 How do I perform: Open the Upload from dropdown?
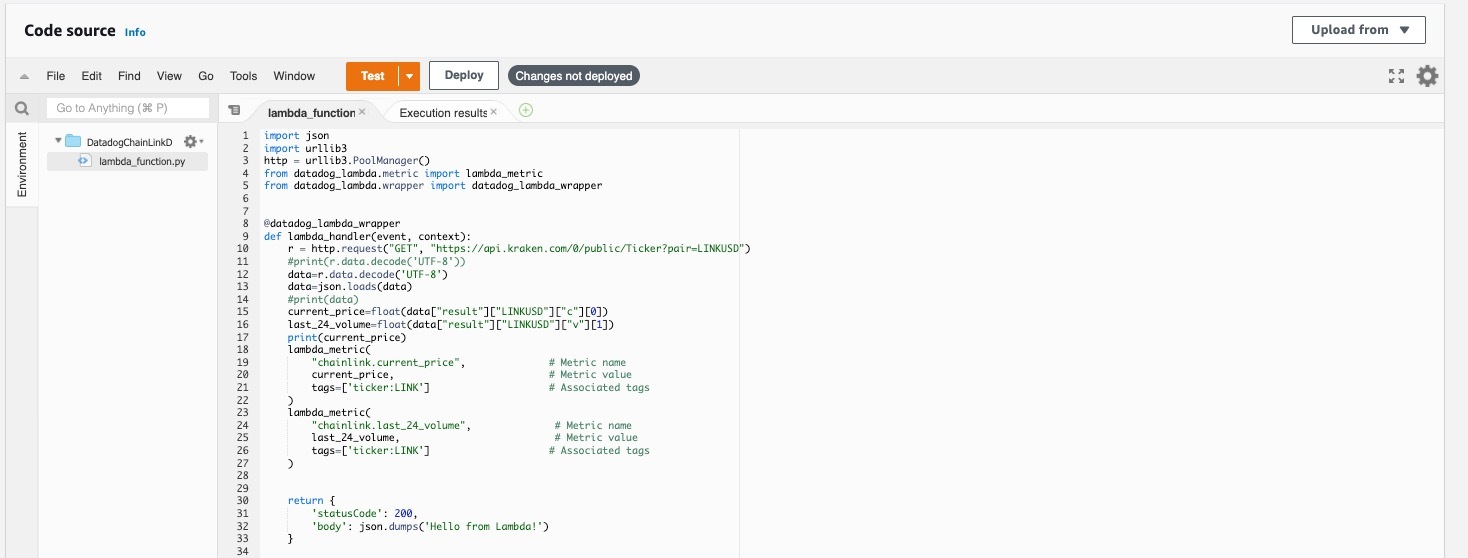[x=1358, y=30]
